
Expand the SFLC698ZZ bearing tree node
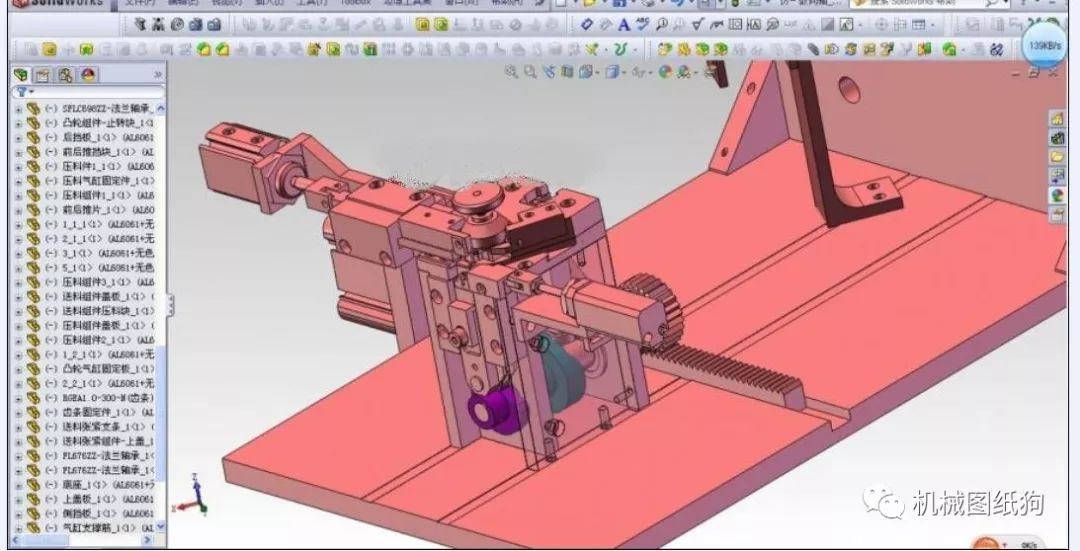[x=19, y=109]
